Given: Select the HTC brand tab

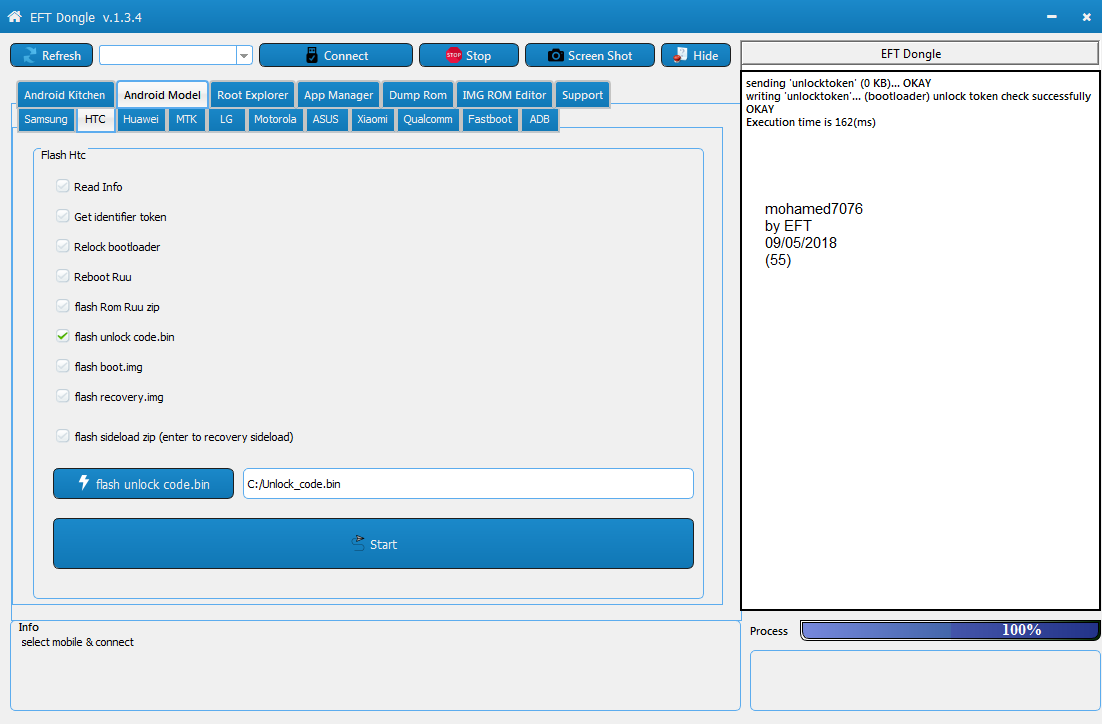Looking at the screenshot, I should pos(95,119).
